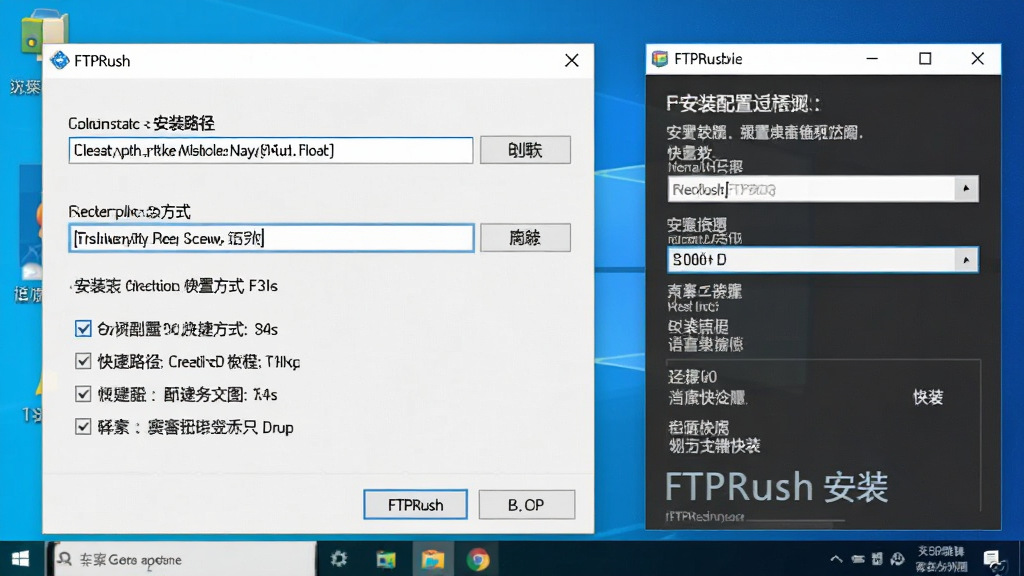Minimize the FTPRusbie window
The width and height of the screenshot is (1024, 576).
pyautogui.click(x=872, y=59)
